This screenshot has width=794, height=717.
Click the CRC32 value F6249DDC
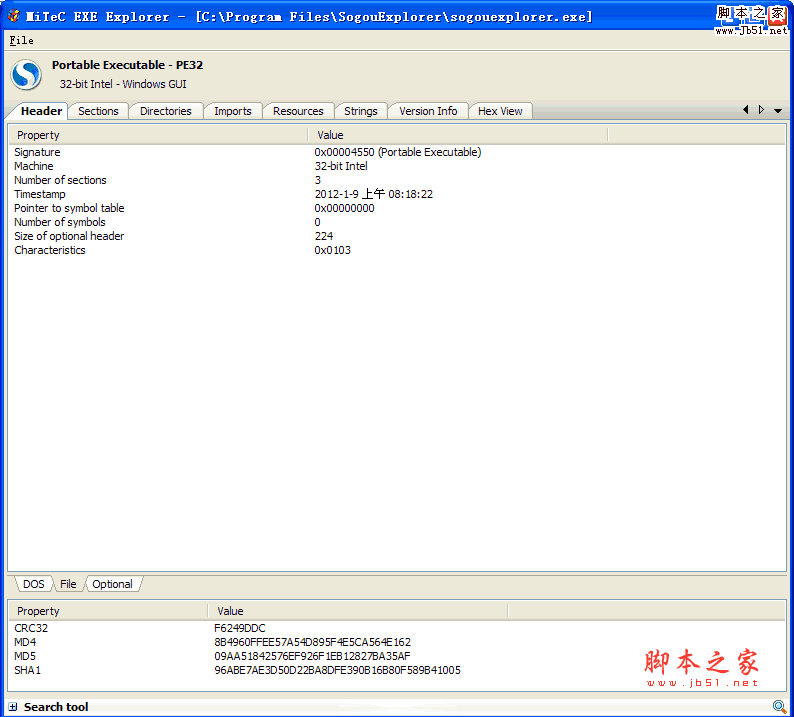tap(240, 628)
